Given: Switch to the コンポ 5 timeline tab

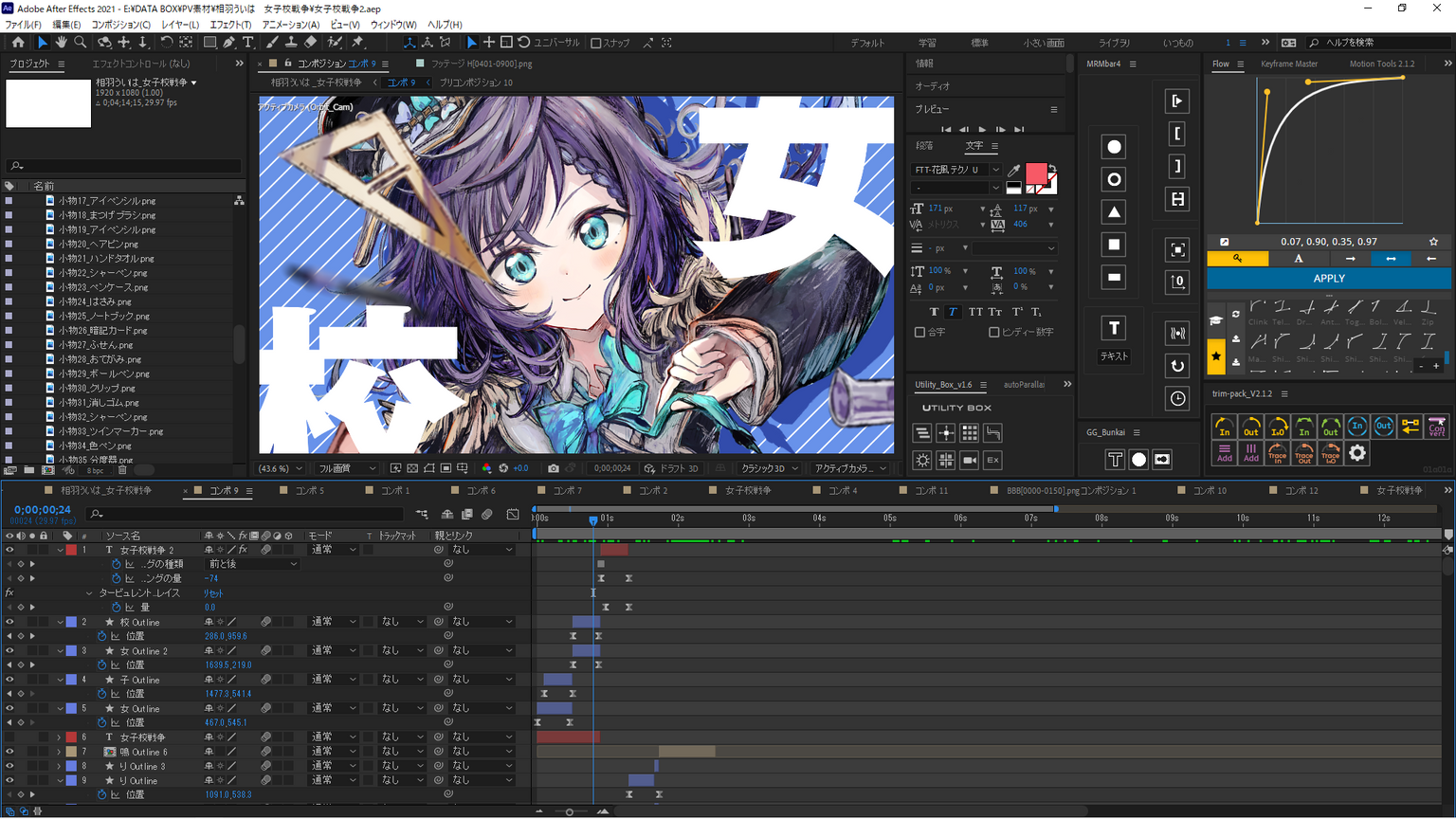Looking at the screenshot, I should [x=309, y=491].
